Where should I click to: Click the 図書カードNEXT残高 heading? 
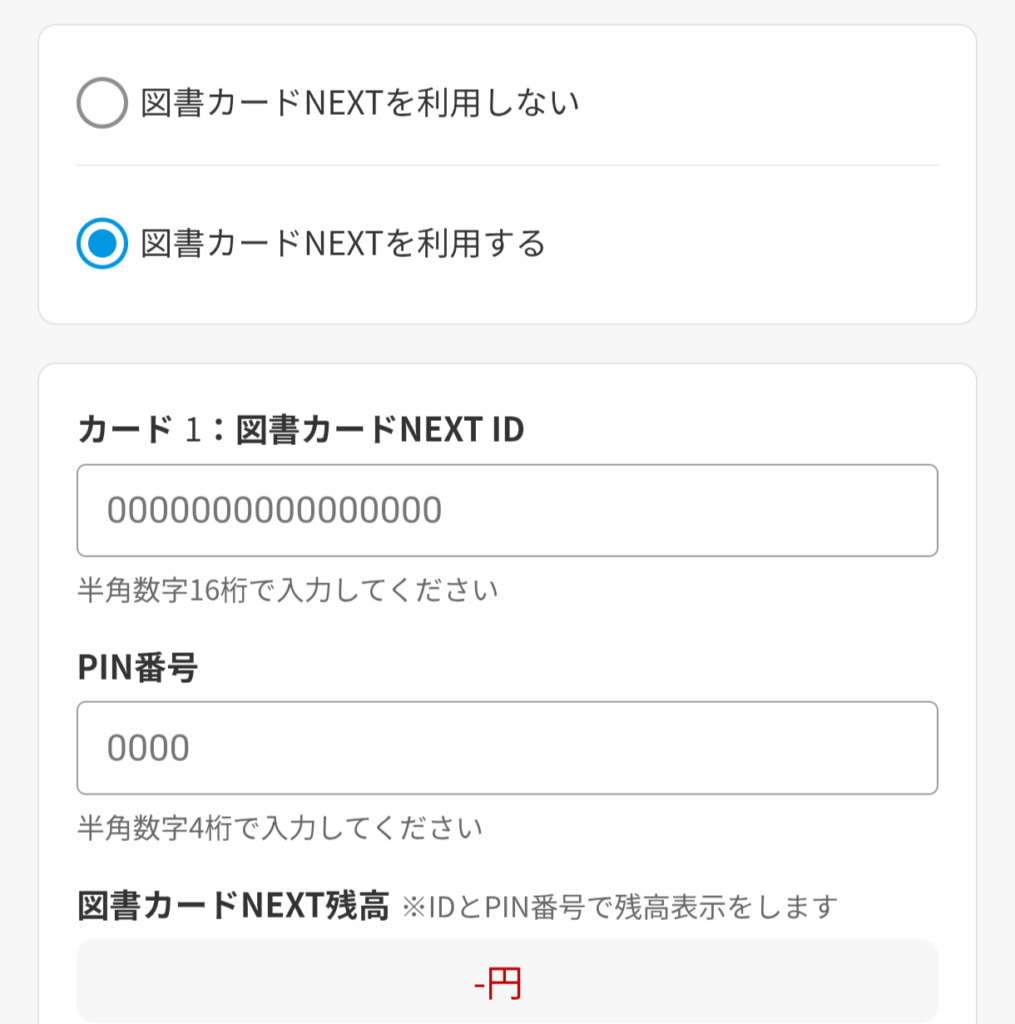(232, 907)
